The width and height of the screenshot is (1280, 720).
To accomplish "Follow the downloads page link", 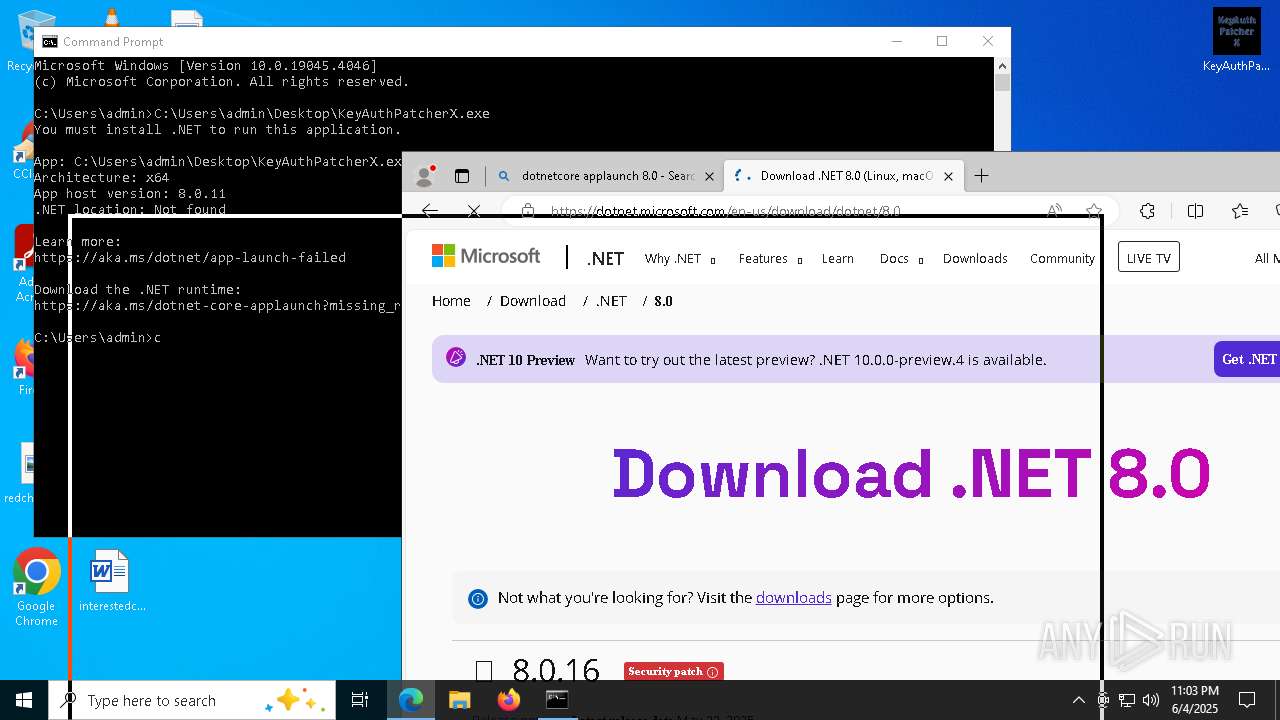I will tap(794, 597).
